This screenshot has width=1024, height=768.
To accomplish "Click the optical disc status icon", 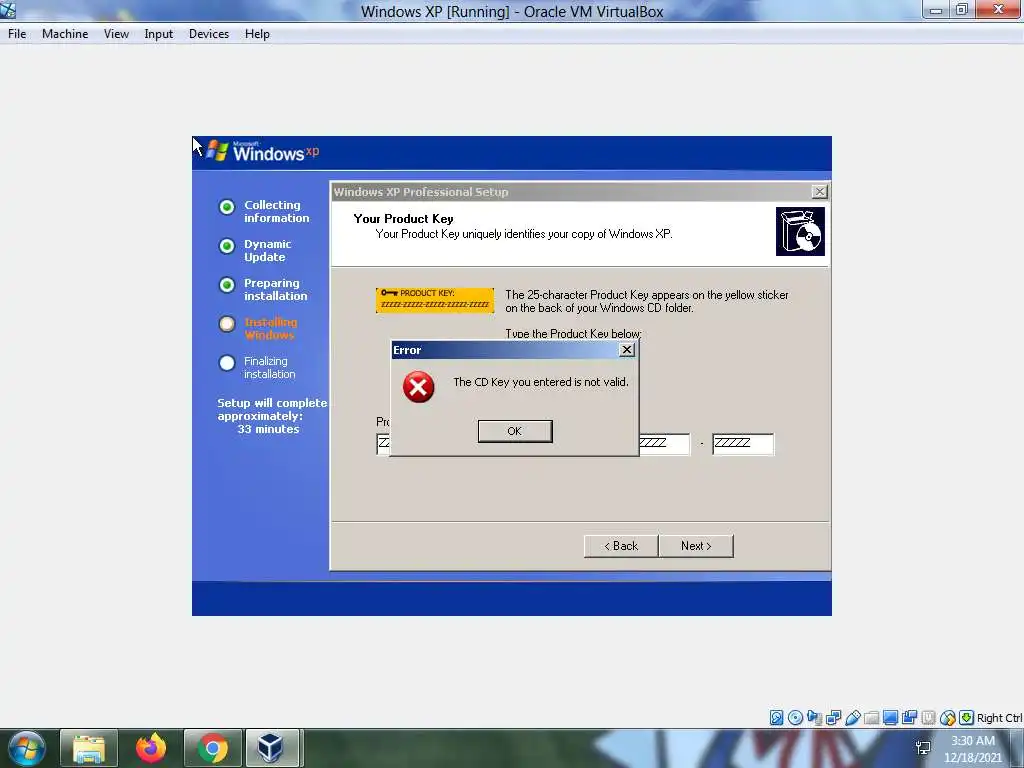I will click(x=795, y=718).
